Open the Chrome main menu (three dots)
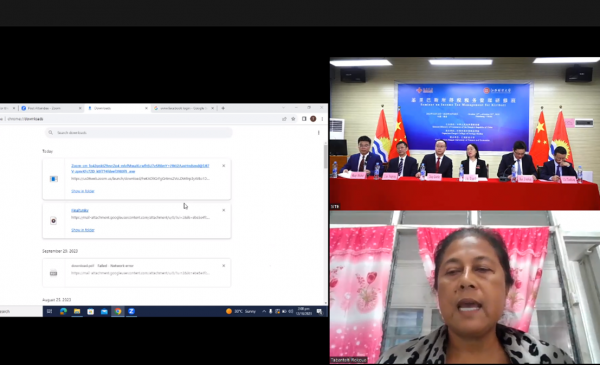This screenshot has height=365, width=600. [x=322, y=119]
